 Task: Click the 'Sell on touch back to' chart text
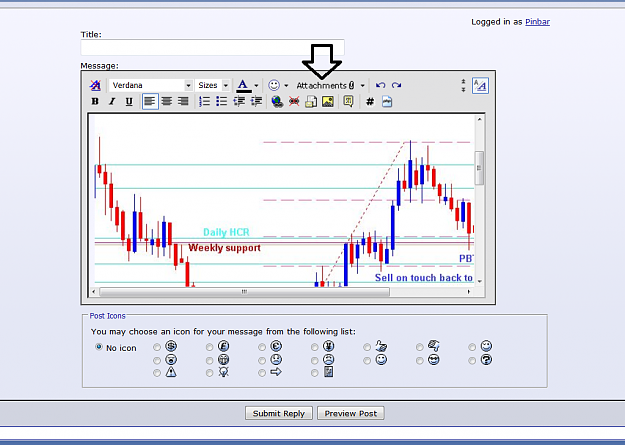(424, 278)
